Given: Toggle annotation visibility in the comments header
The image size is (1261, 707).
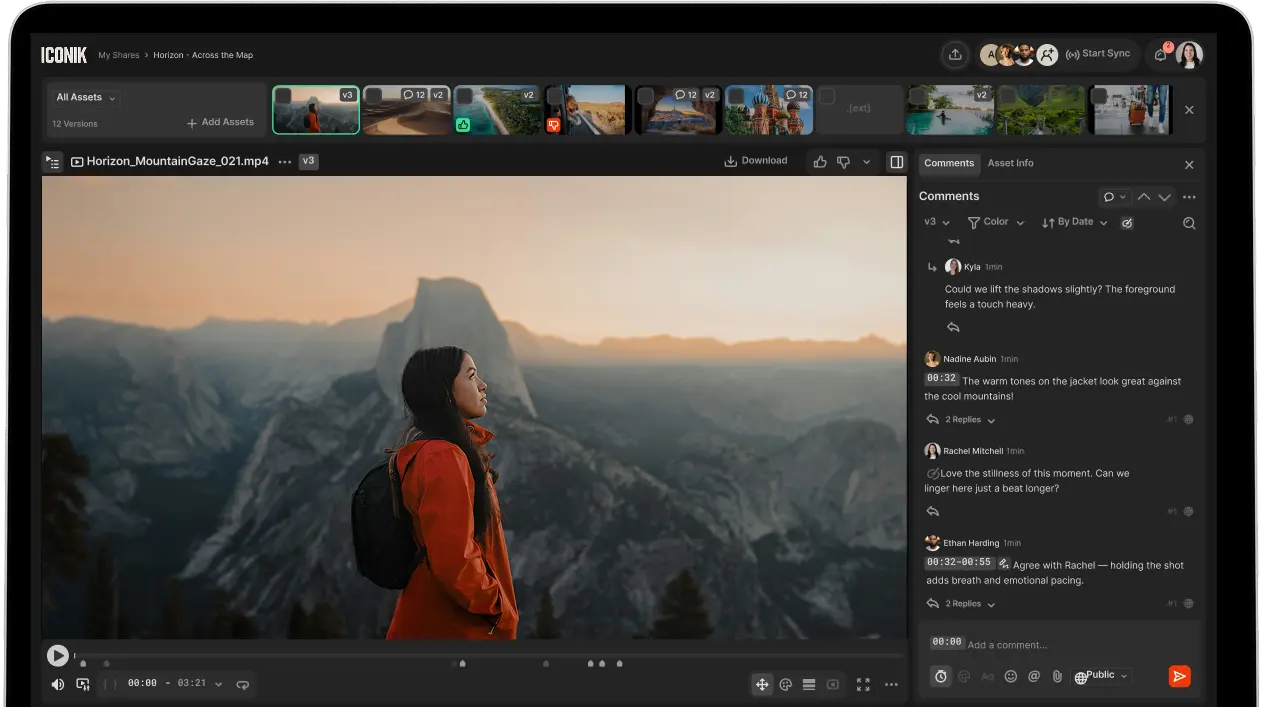Looking at the screenshot, I should [x=1127, y=222].
